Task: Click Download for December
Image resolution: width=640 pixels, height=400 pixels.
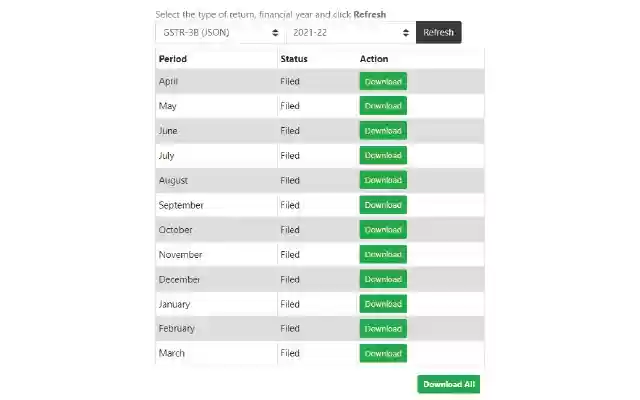Action: click(x=383, y=279)
